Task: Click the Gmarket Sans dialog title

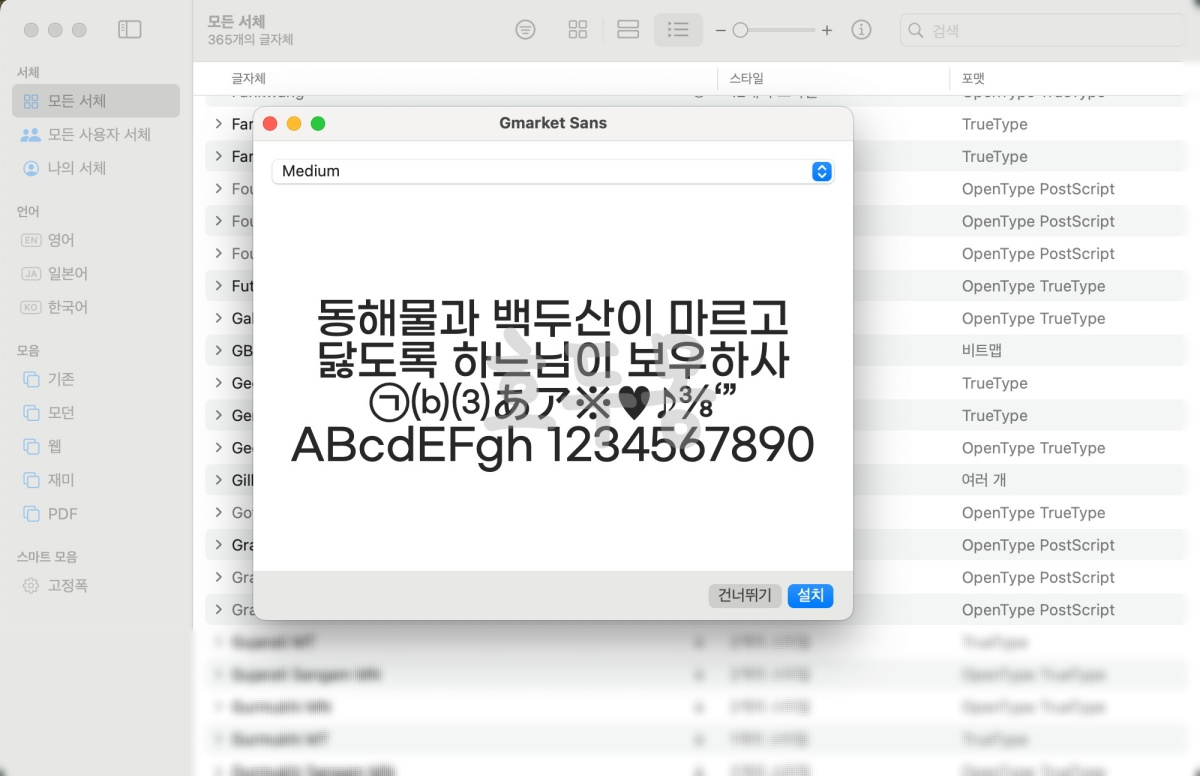Action: (553, 123)
